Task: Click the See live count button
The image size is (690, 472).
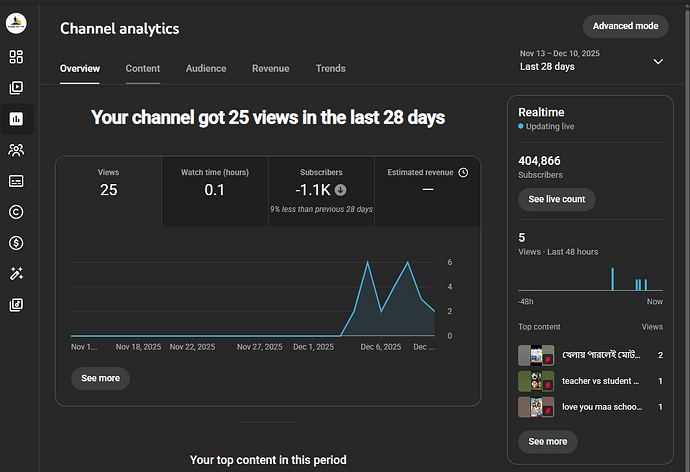Action: pos(557,199)
